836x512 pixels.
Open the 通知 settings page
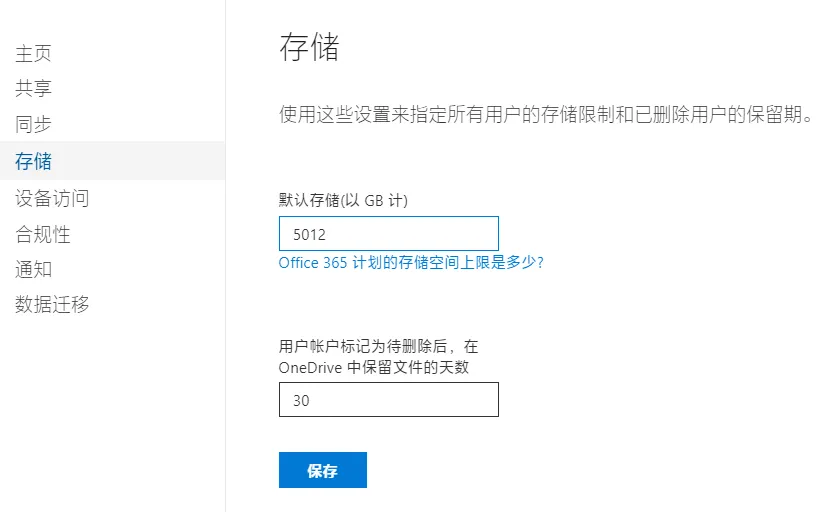[x=33, y=269]
